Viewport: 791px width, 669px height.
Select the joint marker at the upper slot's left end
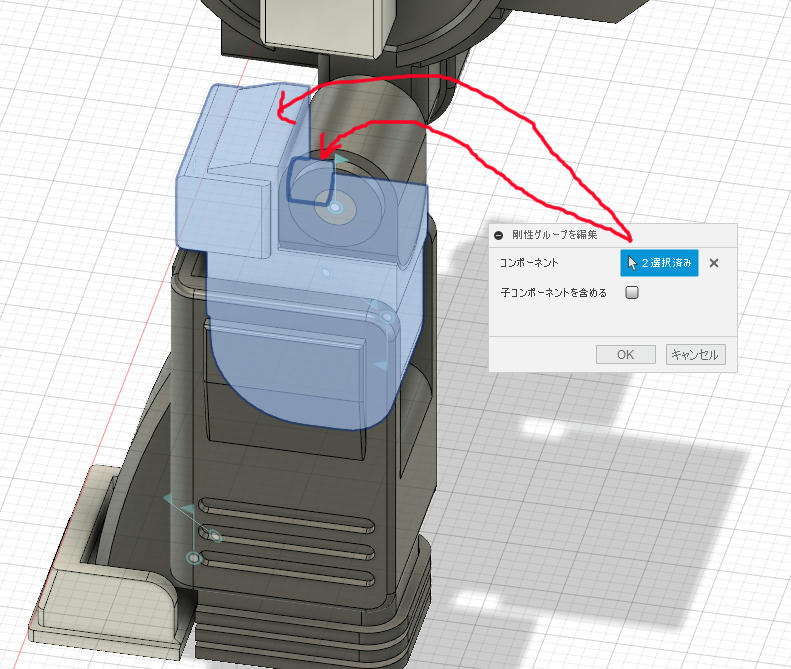[x=215, y=536]
